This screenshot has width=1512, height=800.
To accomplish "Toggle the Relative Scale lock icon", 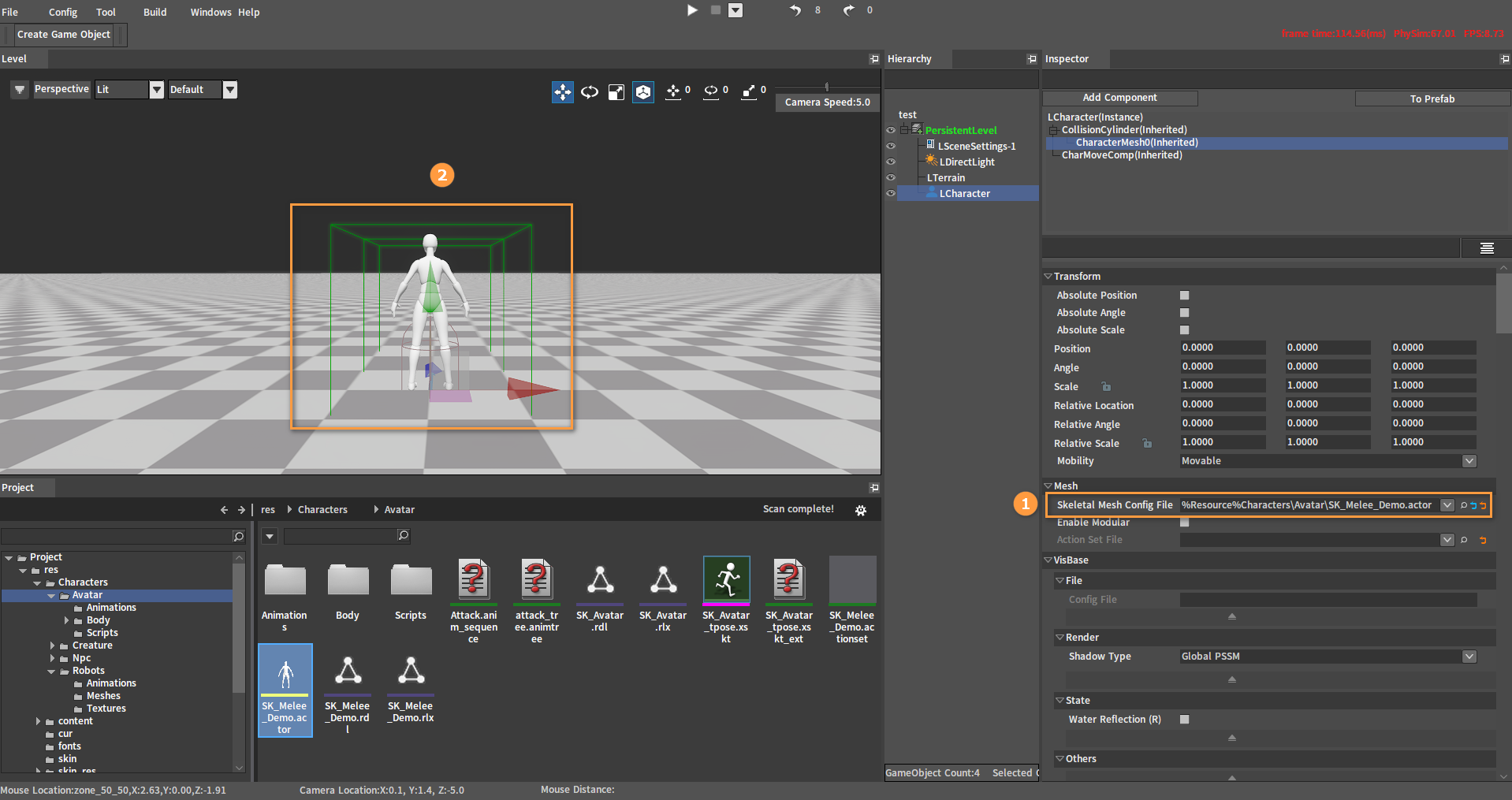I will pos(1147,443).
